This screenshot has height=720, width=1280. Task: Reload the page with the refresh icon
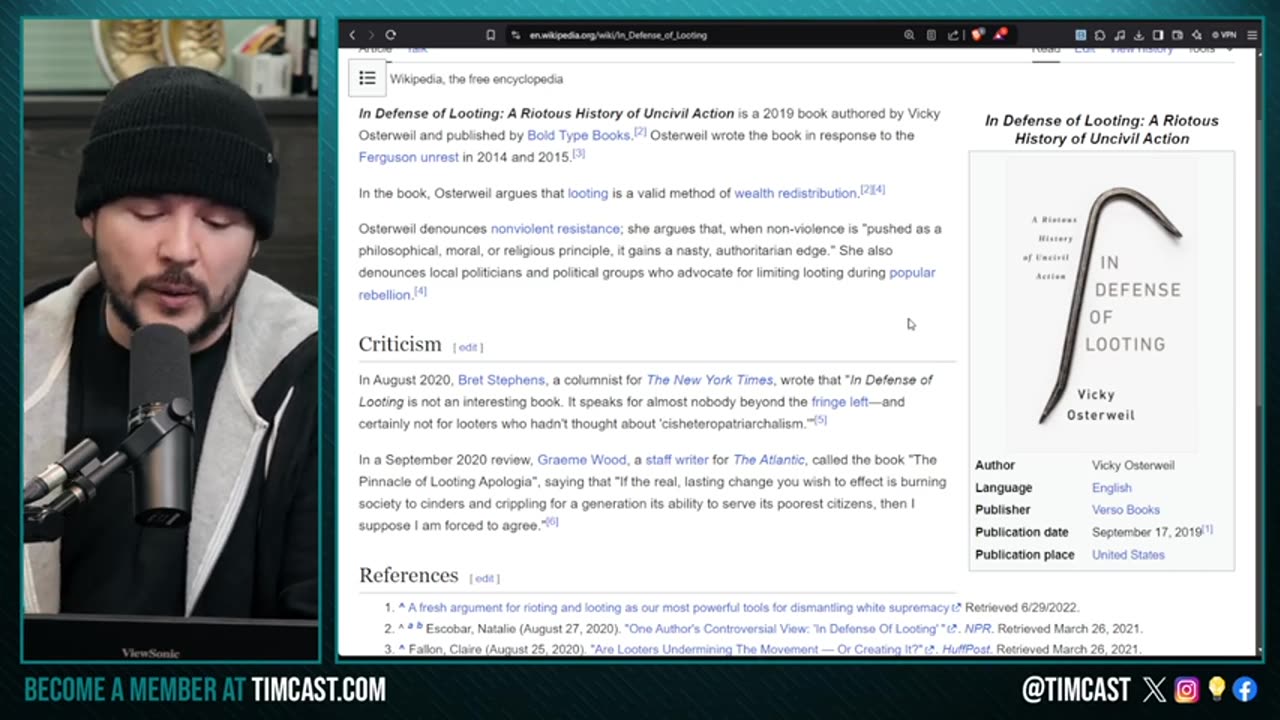point(390,35)
